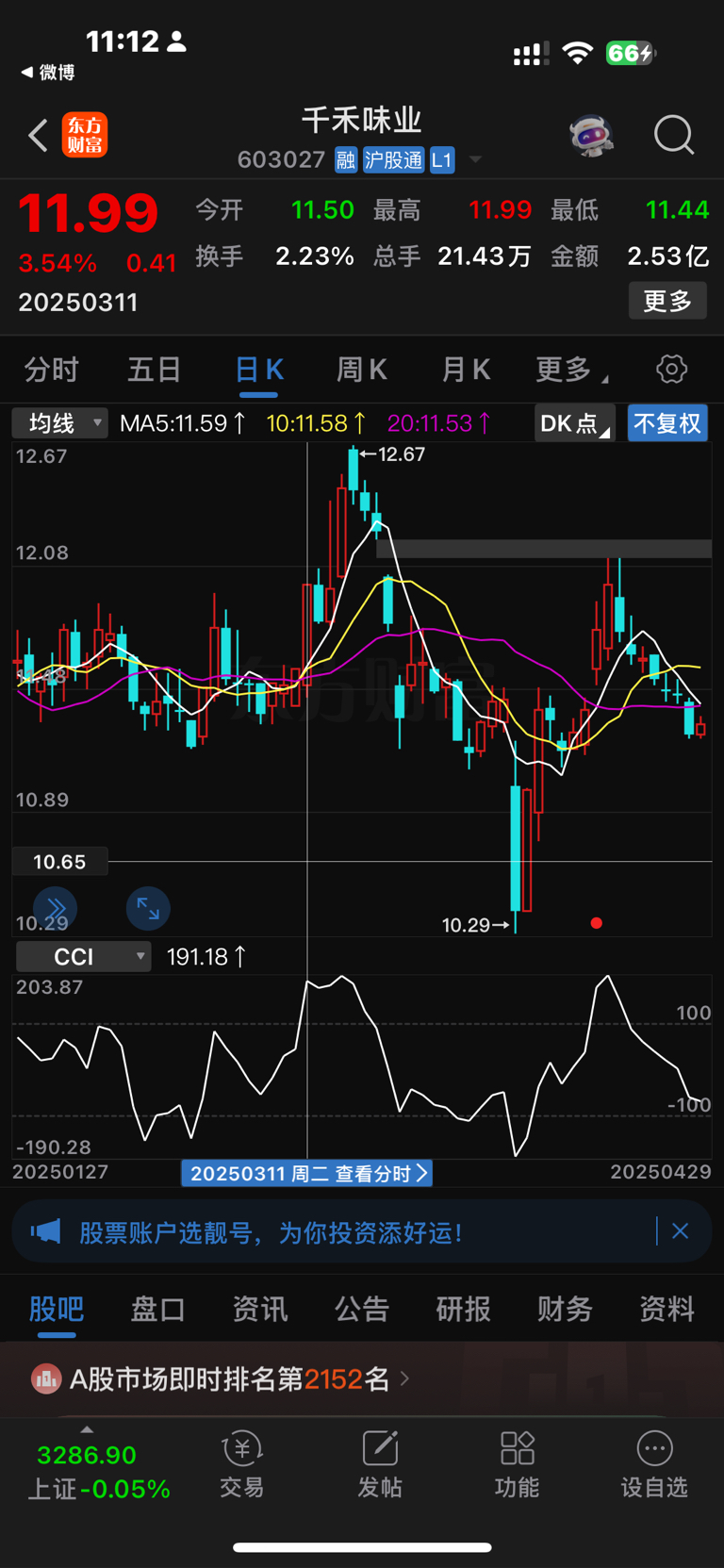
Task: Tap the 千禾味业 stock title
Action: coord(362,121)
